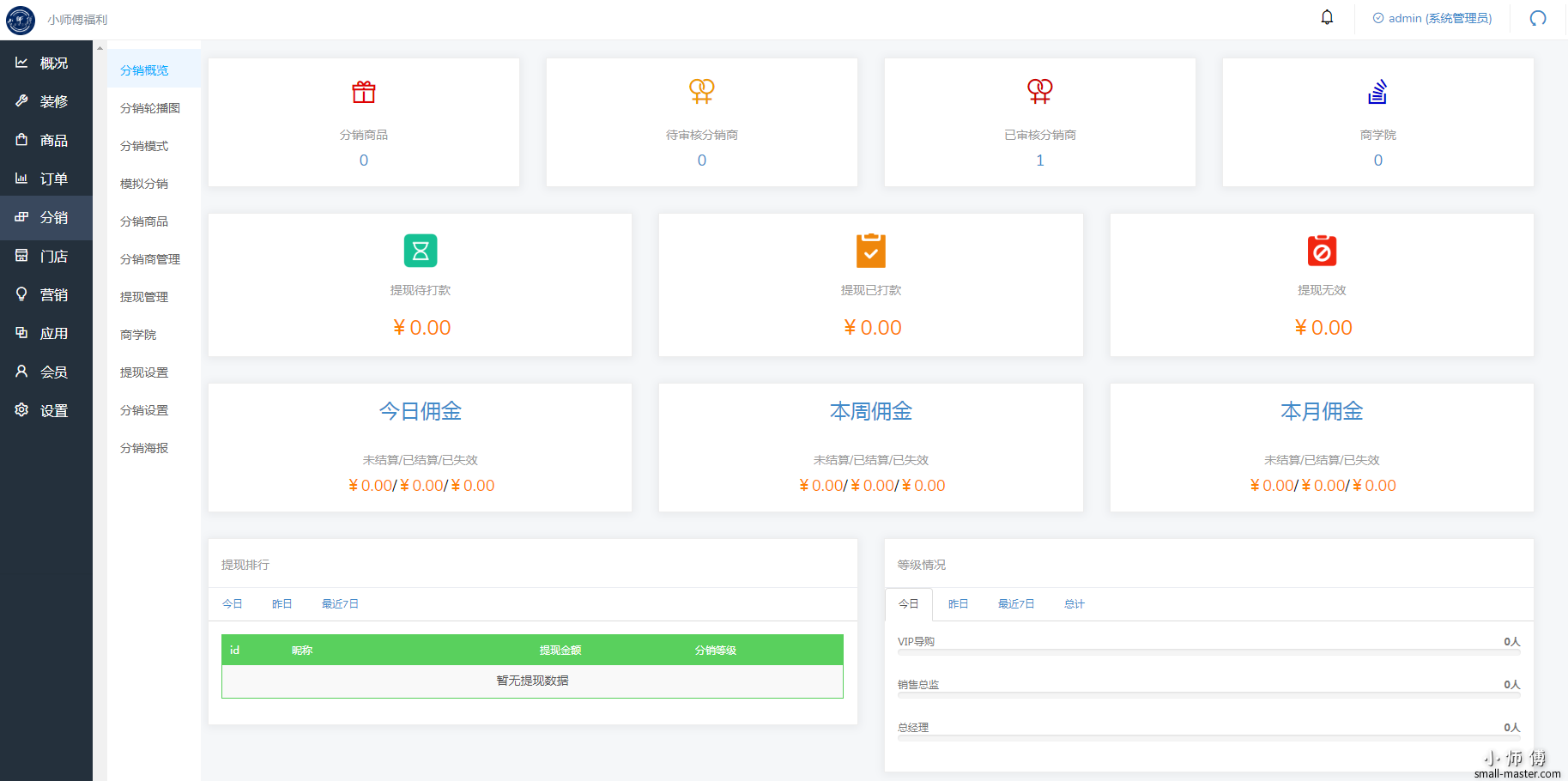Click the 暂无提现数据 row

pyautogui.click(x=532, y=681)
